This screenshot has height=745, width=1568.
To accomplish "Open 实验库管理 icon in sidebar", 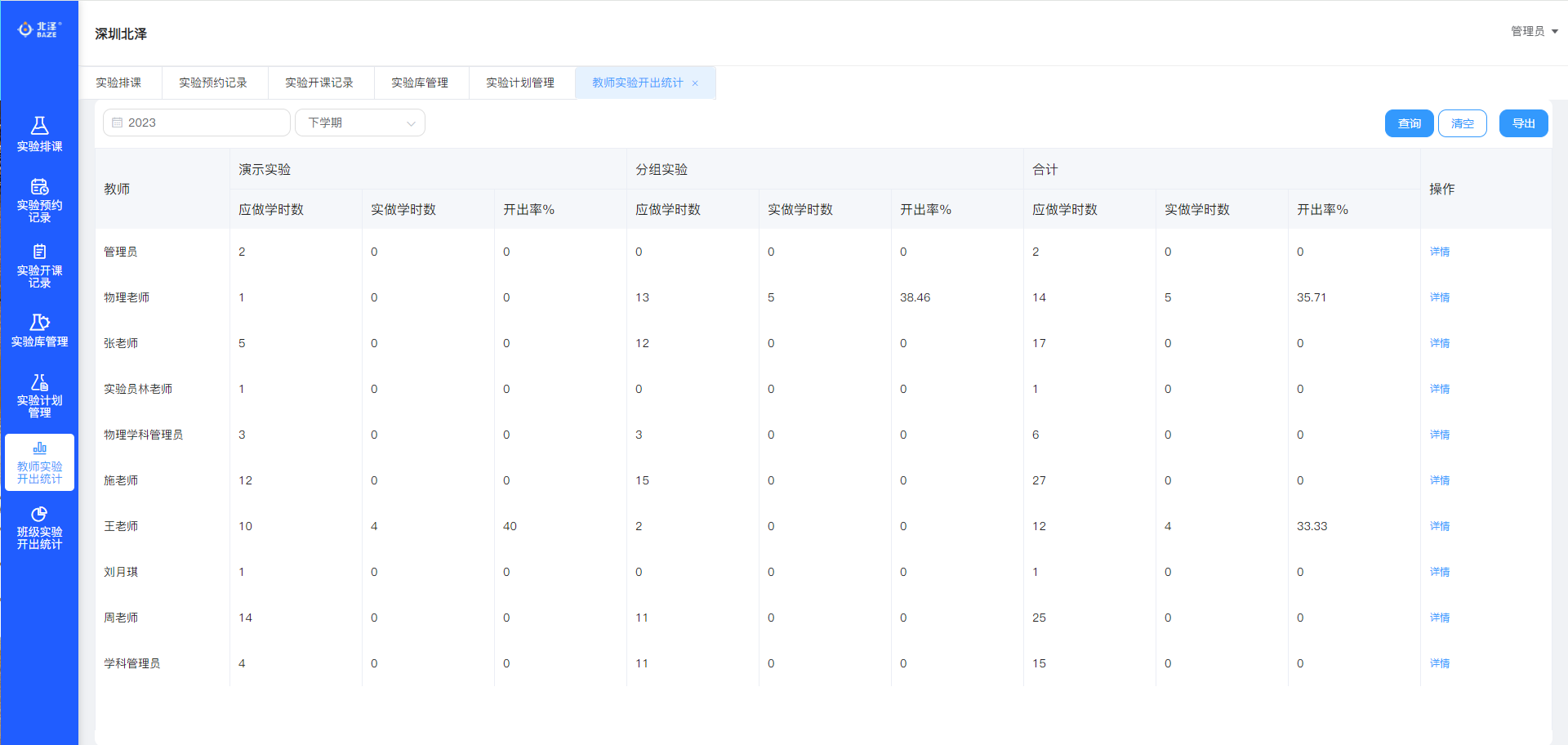I will (39, 323).
